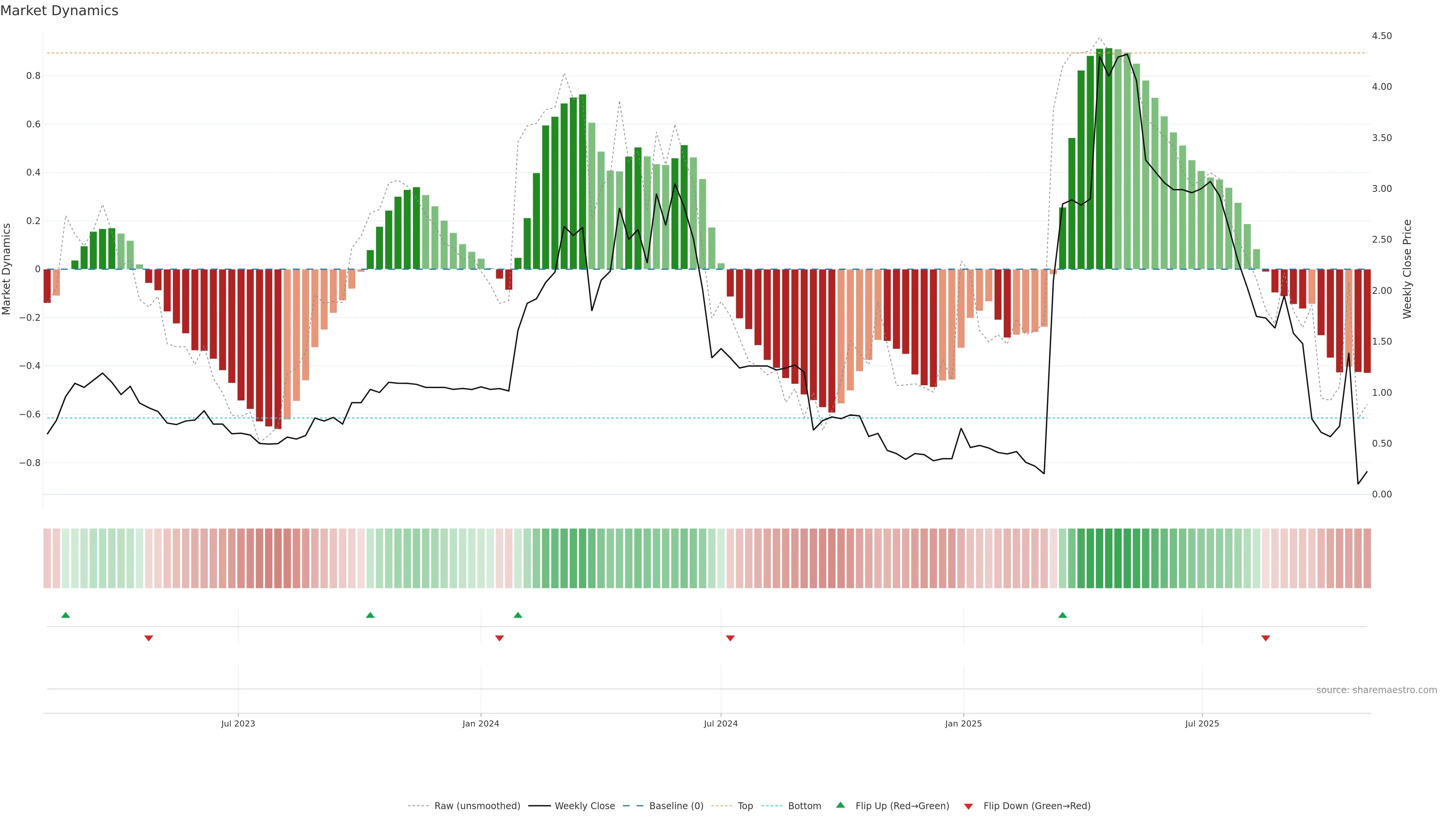The width and height of the screenshot is (1456, 819).
Task: Click the Jan 2025 x-axis label
Action: pos(963,724)
